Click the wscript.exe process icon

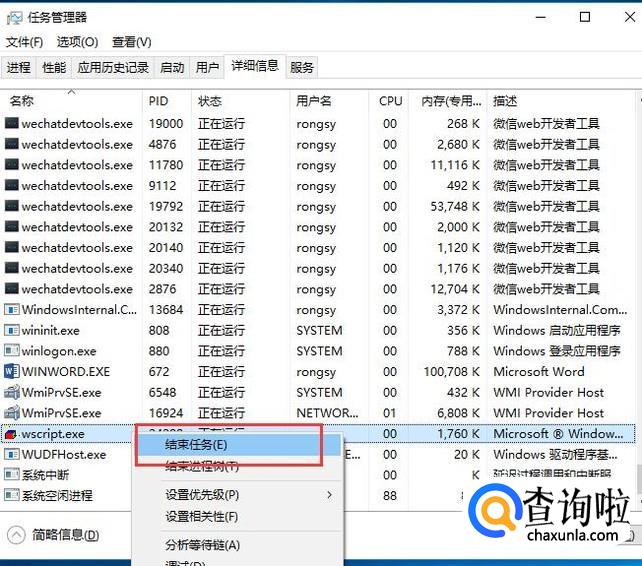point(11,434)
